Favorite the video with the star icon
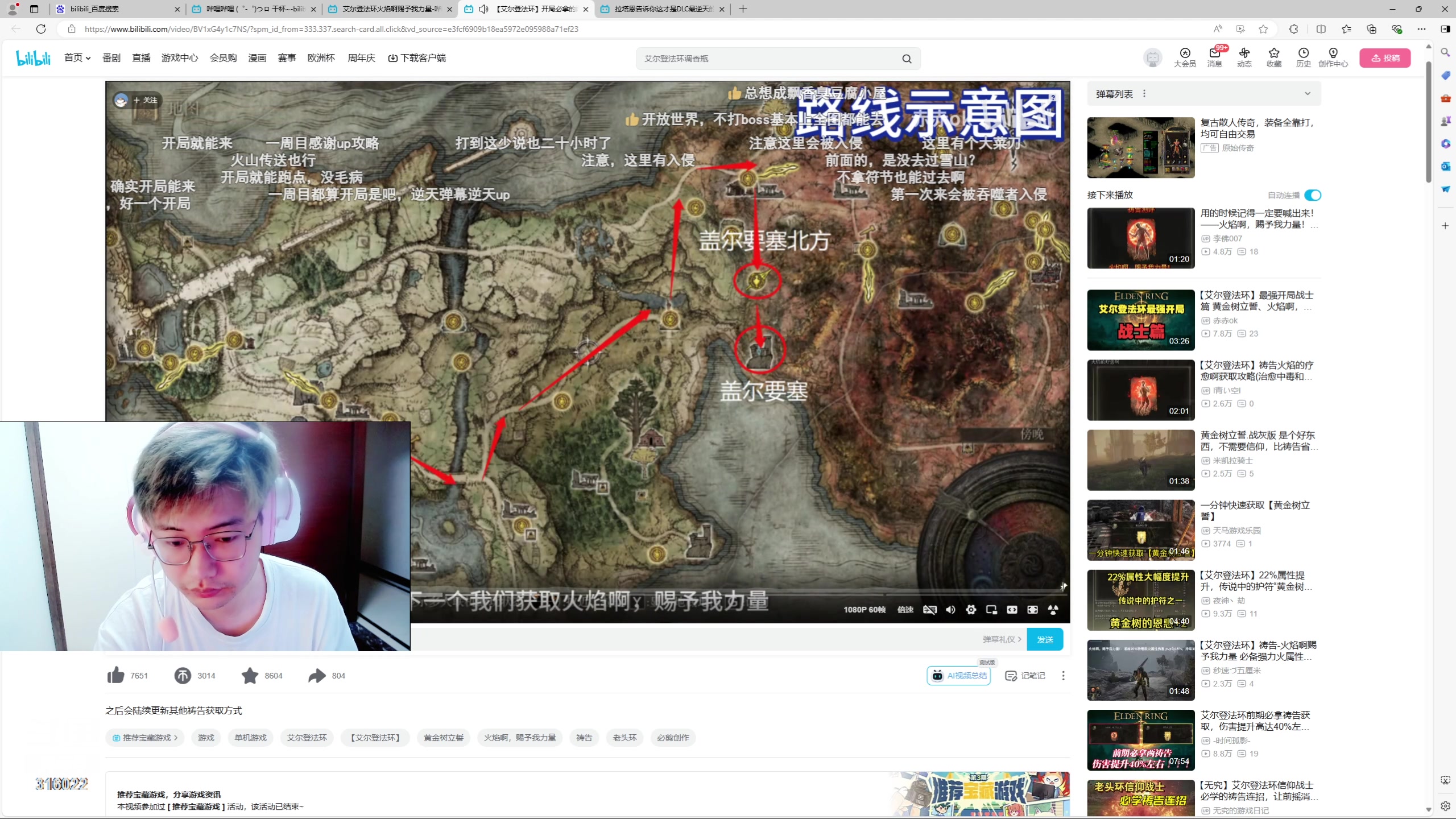The height and width of the screenshot is (819, 1456). pos(250,676)
